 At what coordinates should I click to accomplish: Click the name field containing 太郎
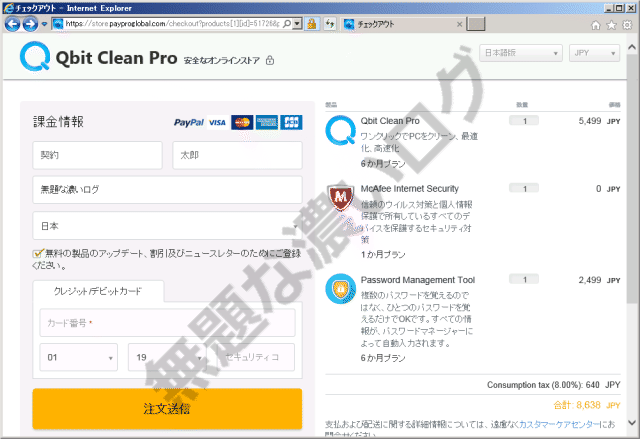(238, 155)
